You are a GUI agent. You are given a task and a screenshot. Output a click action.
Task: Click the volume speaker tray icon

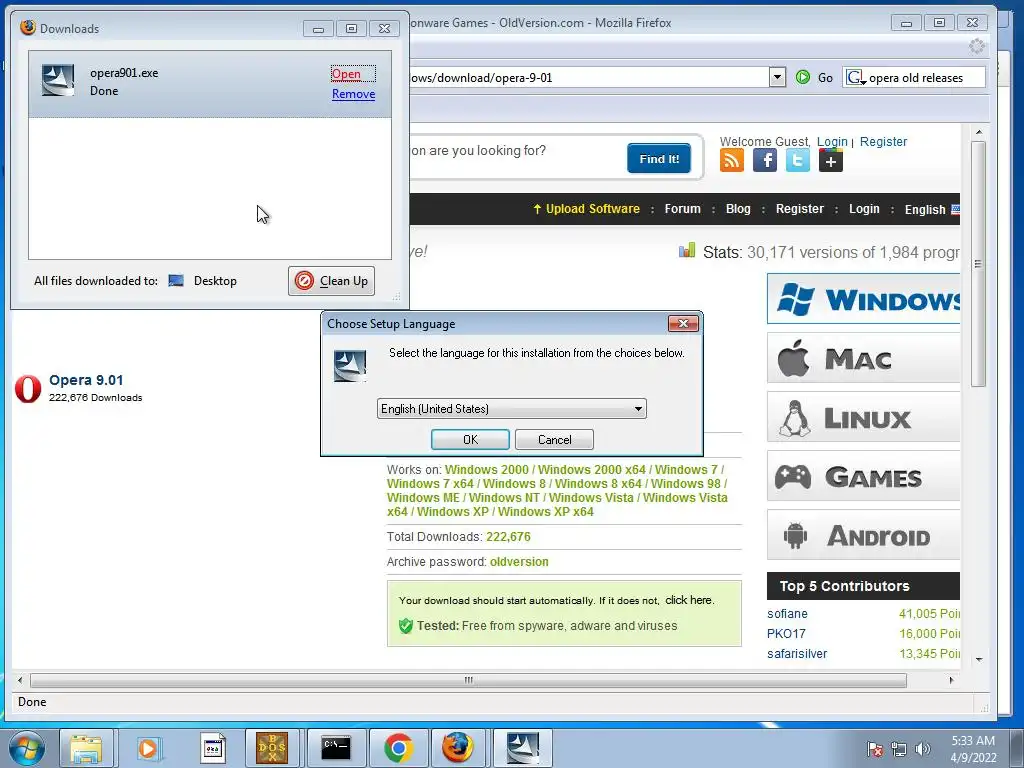[922, 749]
